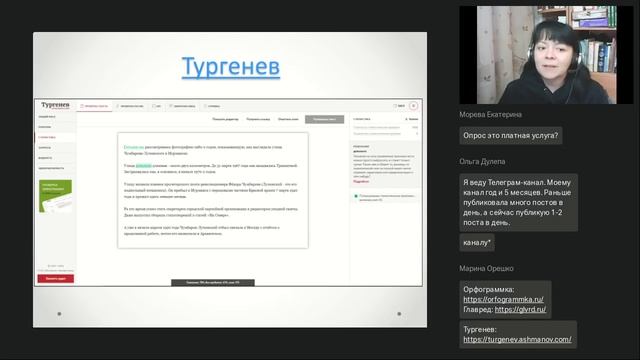Click the round red-outlined profile icon in Тургенев header

(413, 106)
